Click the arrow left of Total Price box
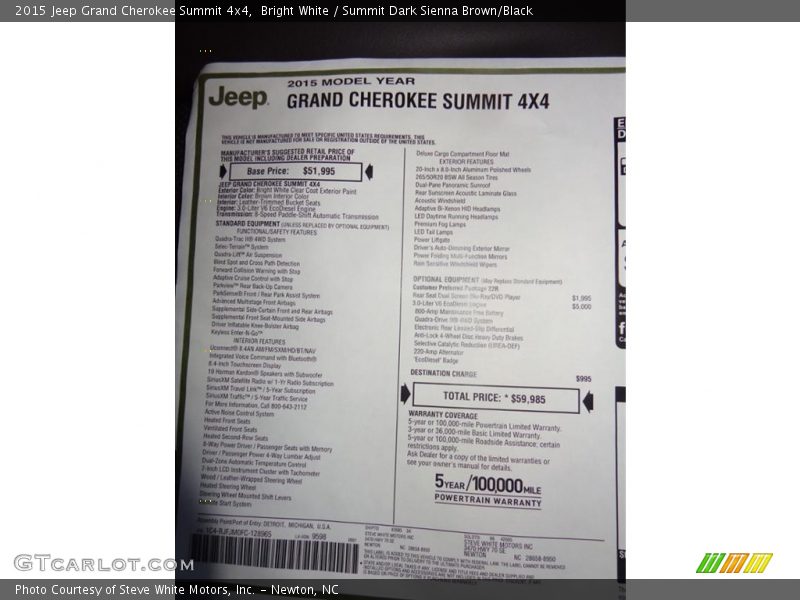This screenshot has height=600, width=800. [405, 395]
